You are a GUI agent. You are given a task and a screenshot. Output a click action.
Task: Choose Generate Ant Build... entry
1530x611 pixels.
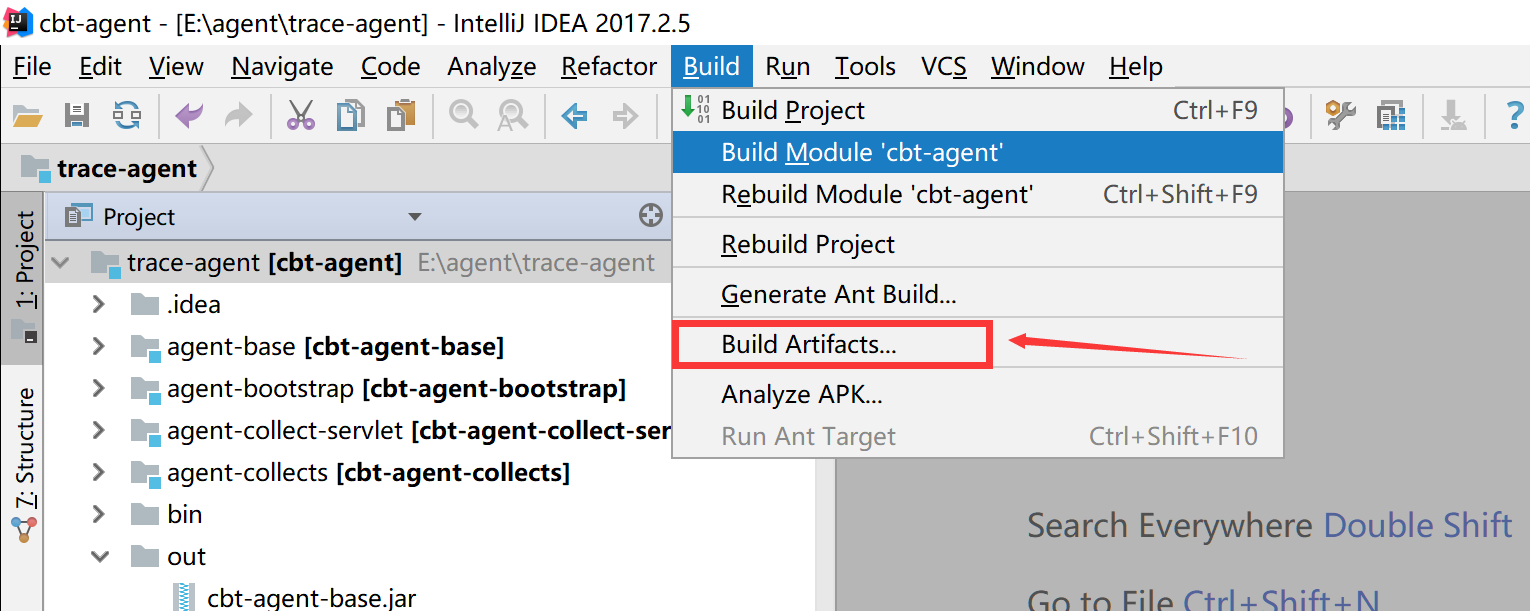tap(978, 294)
